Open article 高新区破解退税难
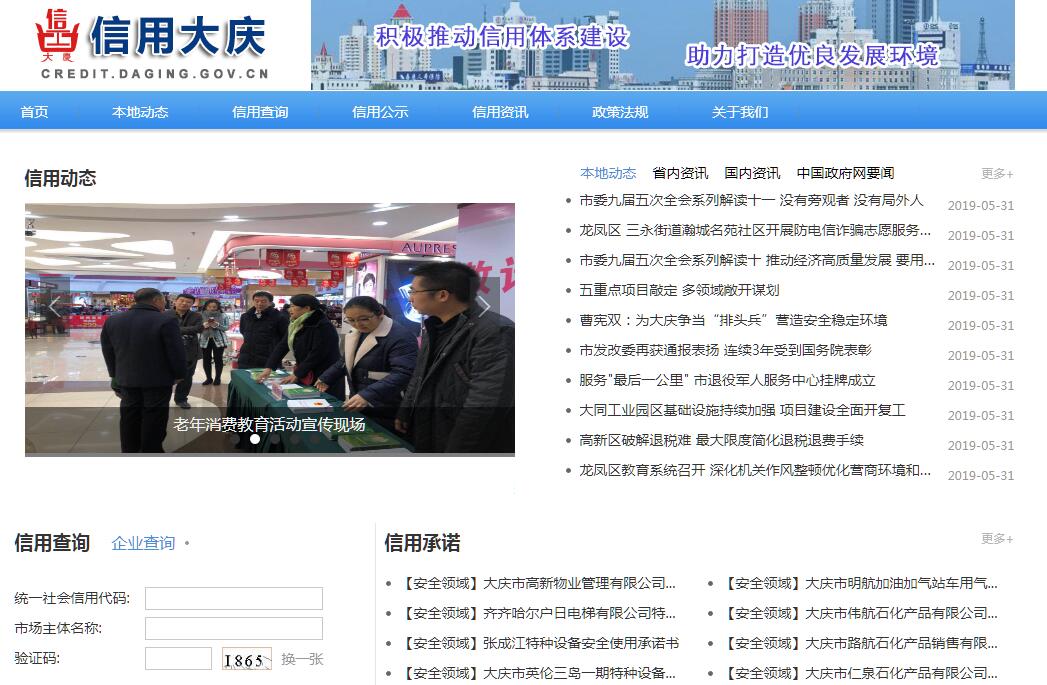The image size is (1047, 685). 721,440
